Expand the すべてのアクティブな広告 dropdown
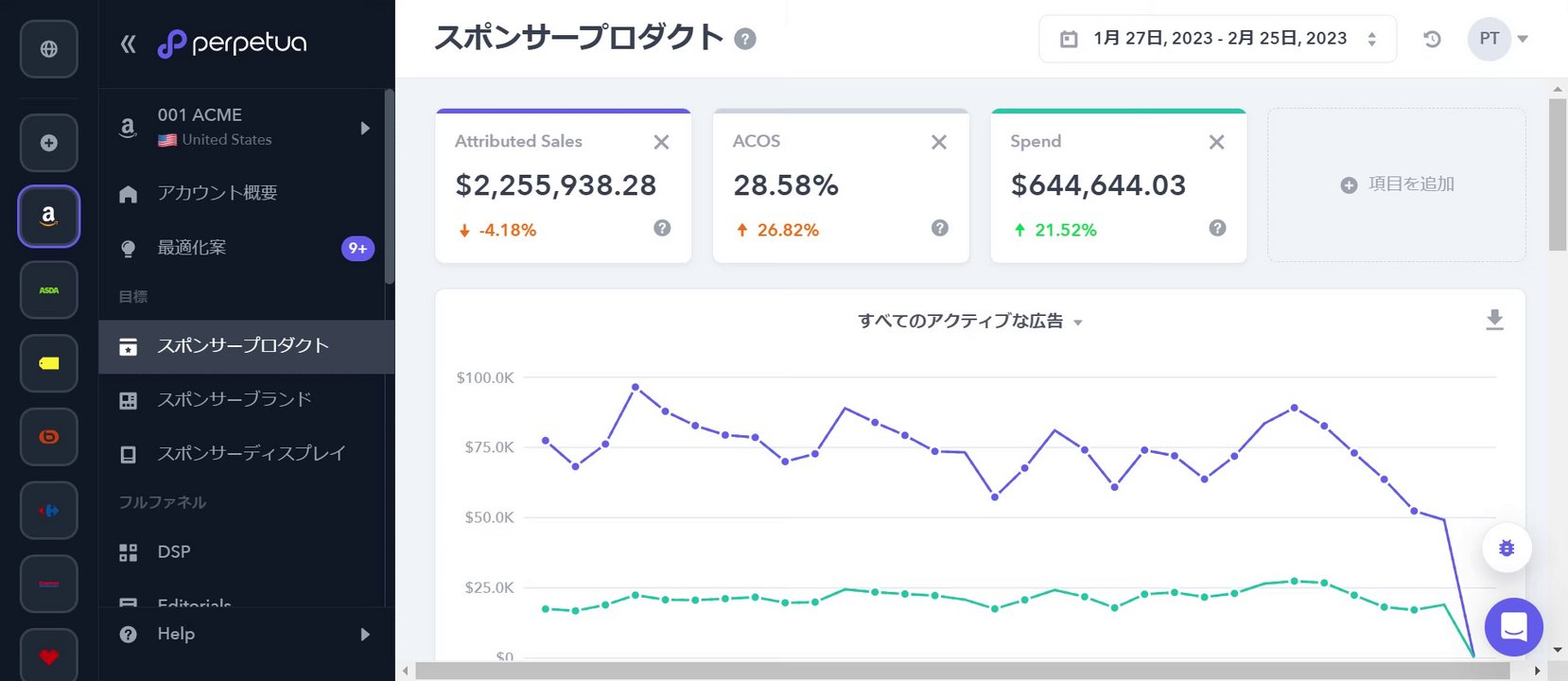This screenshot has height=681, width=1568. click(969, 322)
